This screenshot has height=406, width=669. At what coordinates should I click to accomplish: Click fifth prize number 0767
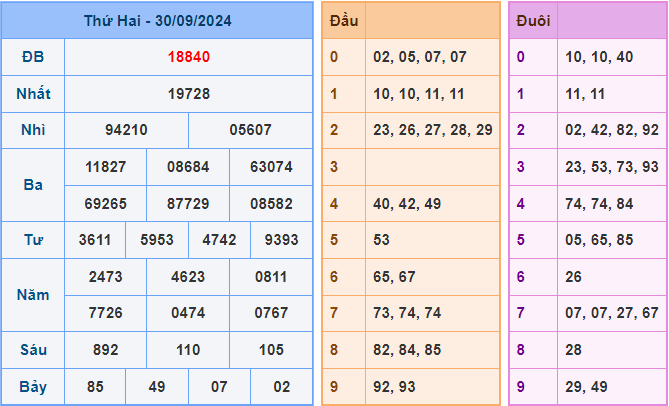click(x=271, y=313)
